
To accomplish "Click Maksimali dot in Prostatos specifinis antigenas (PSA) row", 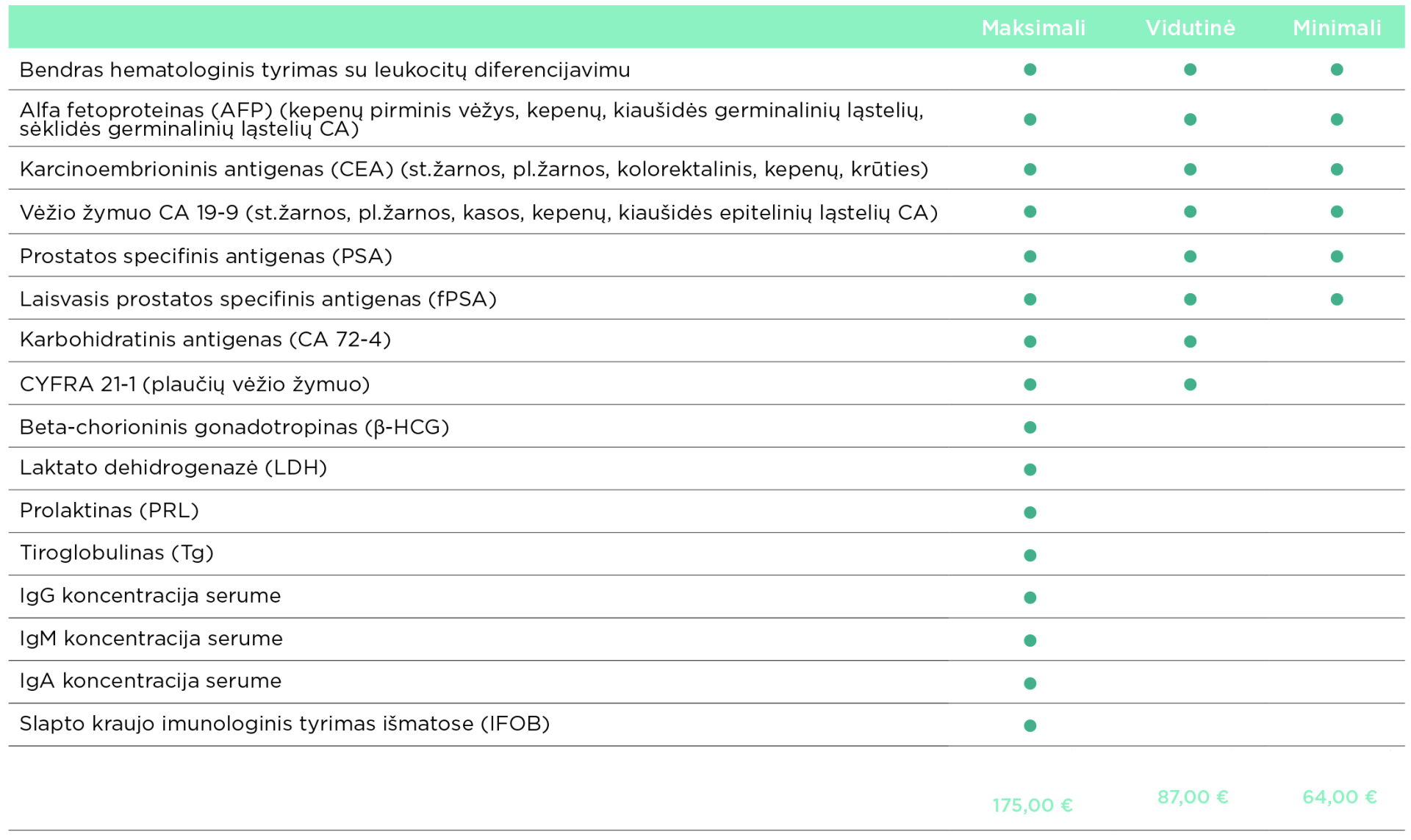I will pyautogui.click(x=1030, y=256).
